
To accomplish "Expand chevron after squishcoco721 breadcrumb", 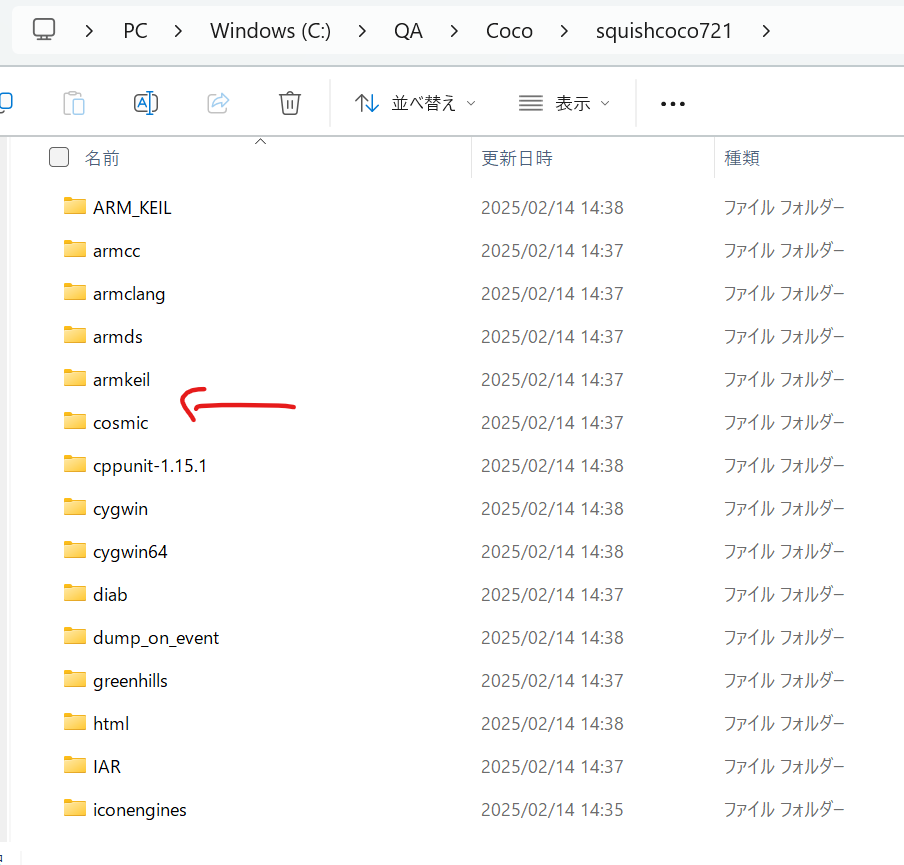I will coord(766,31).
